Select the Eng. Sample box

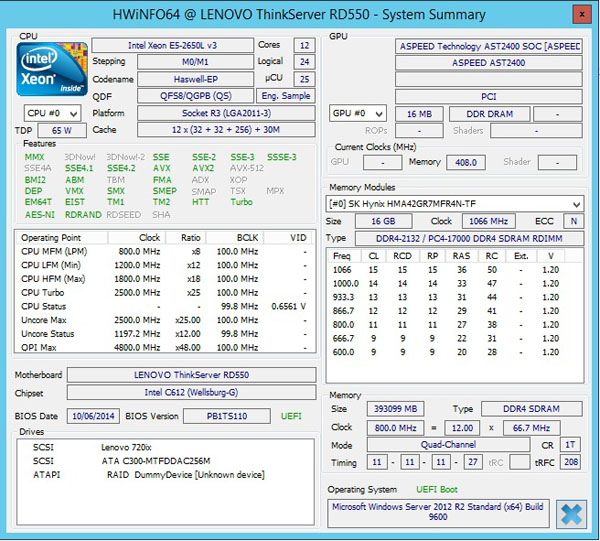[x=286, y=96]
